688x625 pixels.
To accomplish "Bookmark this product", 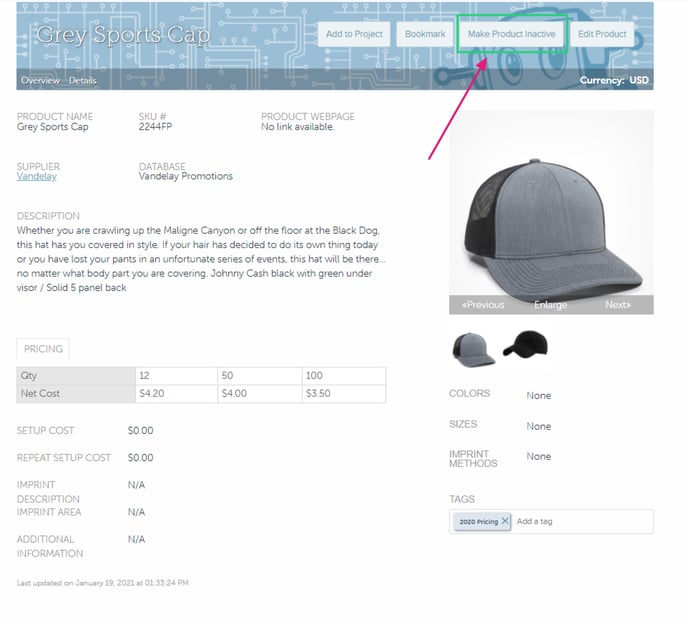I will pyautogui.click(x=425, y=34).
